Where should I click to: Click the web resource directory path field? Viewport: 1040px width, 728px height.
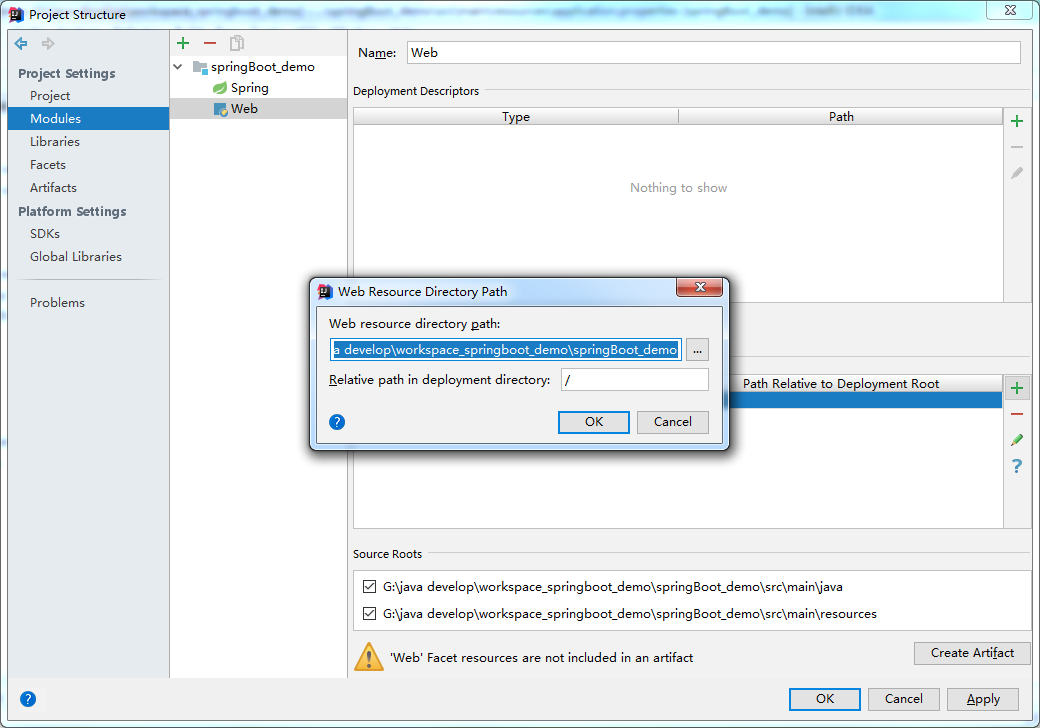click(x=505, y=349)
